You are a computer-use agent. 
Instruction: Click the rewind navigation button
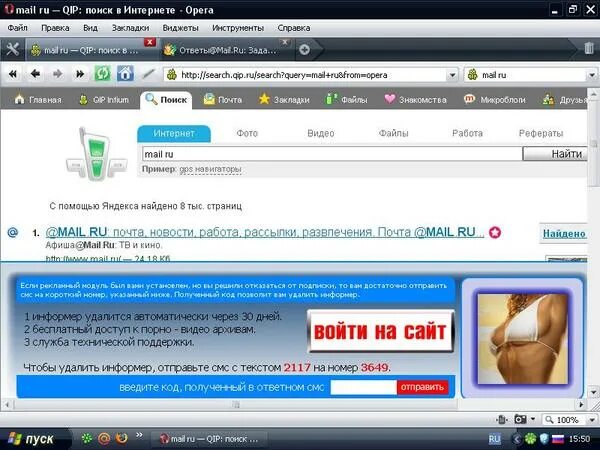click(x=13, y=74)
